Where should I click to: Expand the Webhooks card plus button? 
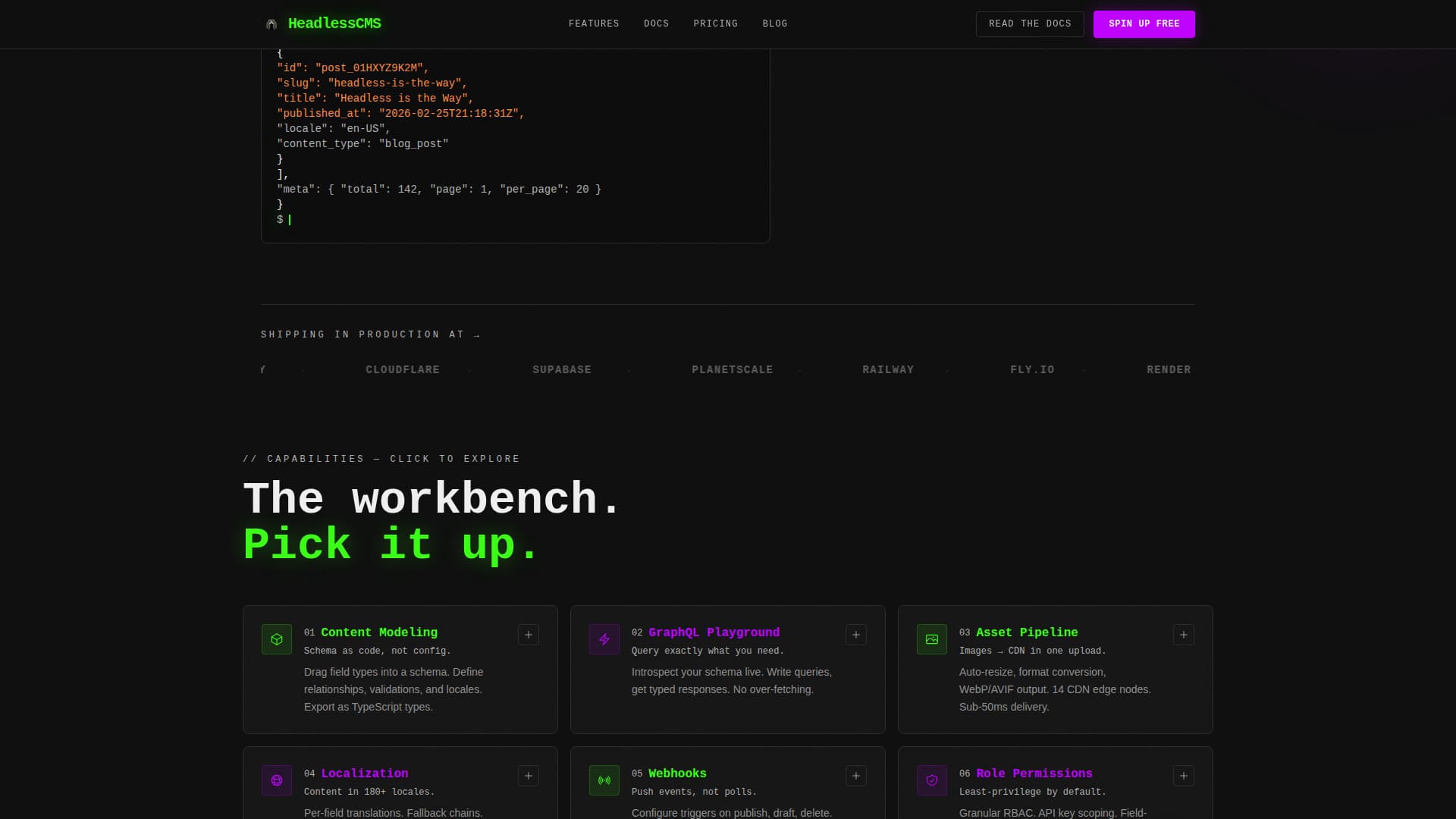point(856,776)
